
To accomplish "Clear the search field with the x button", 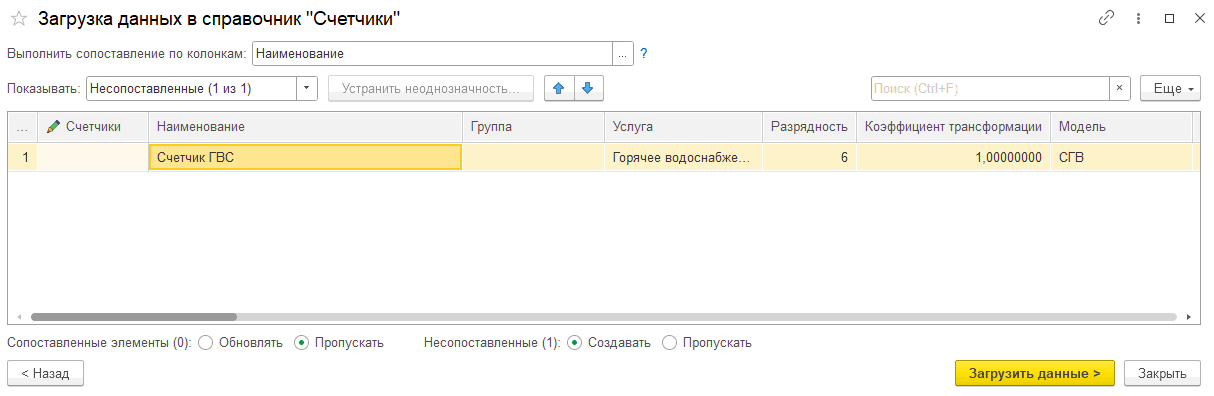I will click(1120, 88).
